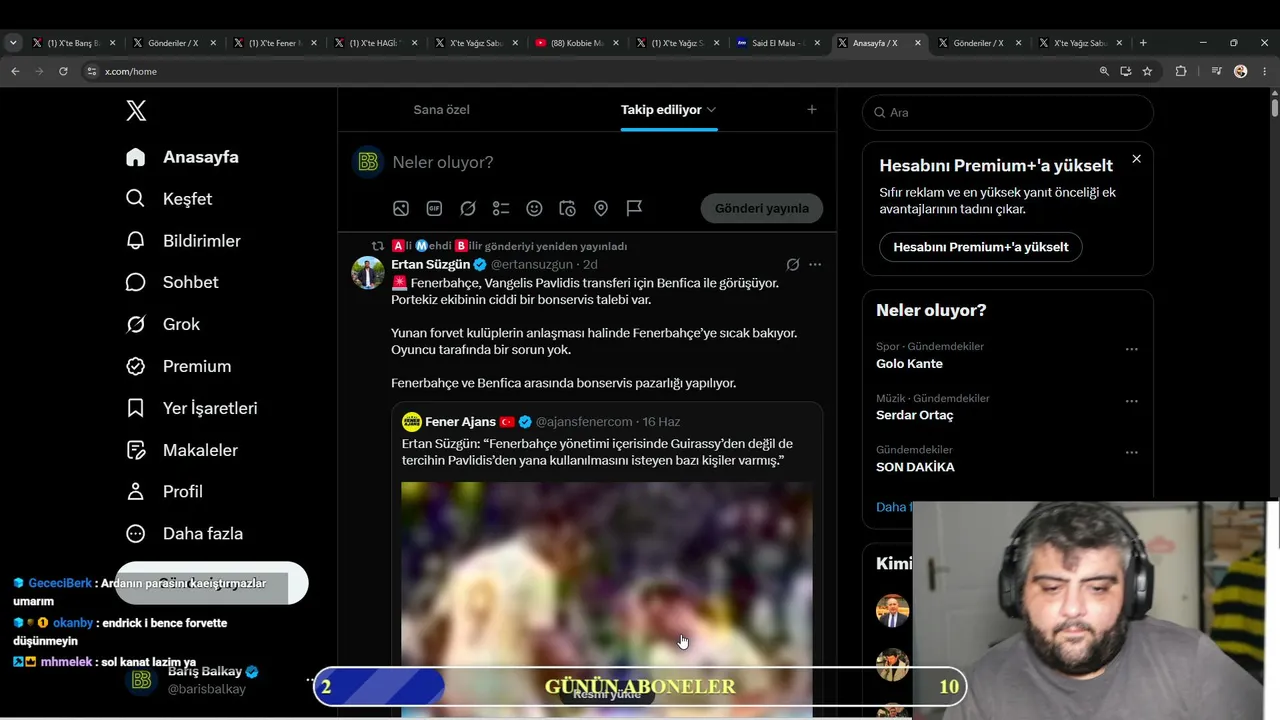Screen dimensions: 1280x720
Task: Add a poll to the new post
Action: (501, 208)
